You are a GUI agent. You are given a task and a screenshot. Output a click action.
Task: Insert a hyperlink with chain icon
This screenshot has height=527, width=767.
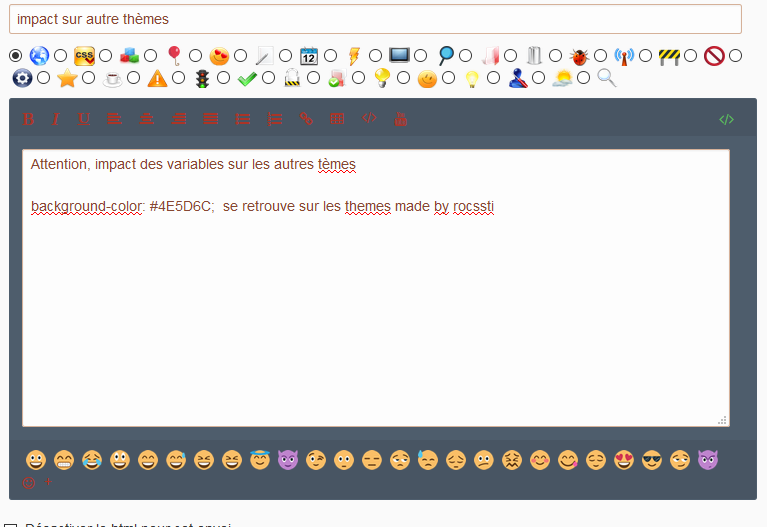click(x=306, y=119)
